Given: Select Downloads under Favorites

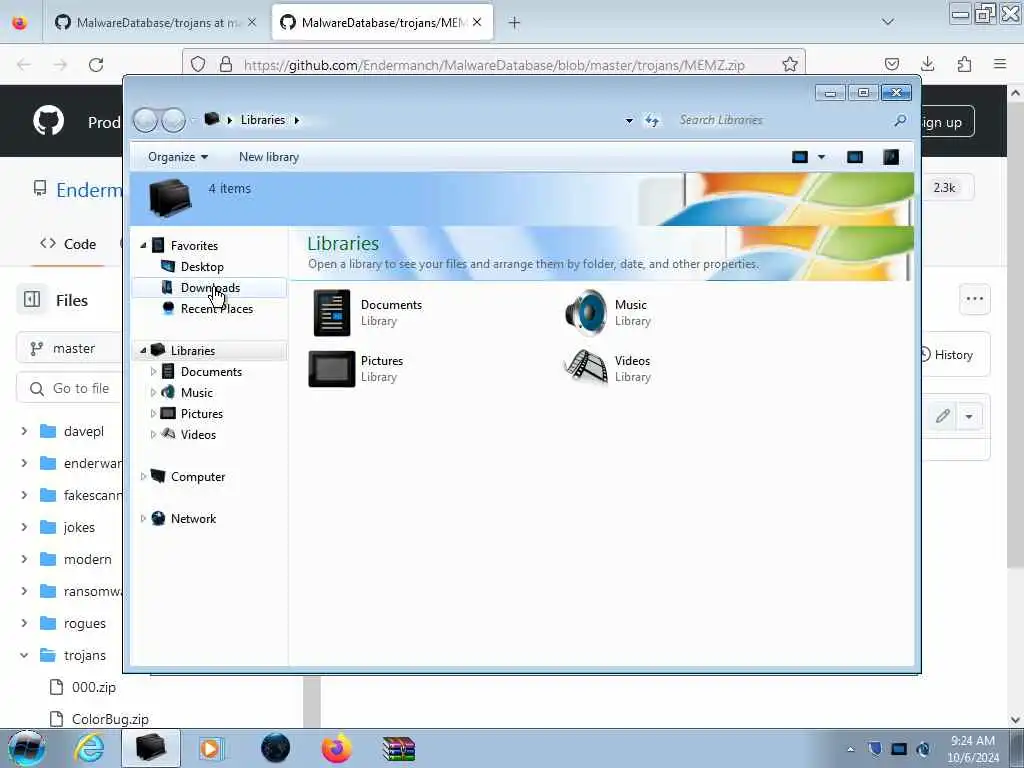Looking at the screenshot, I should 210,287.
